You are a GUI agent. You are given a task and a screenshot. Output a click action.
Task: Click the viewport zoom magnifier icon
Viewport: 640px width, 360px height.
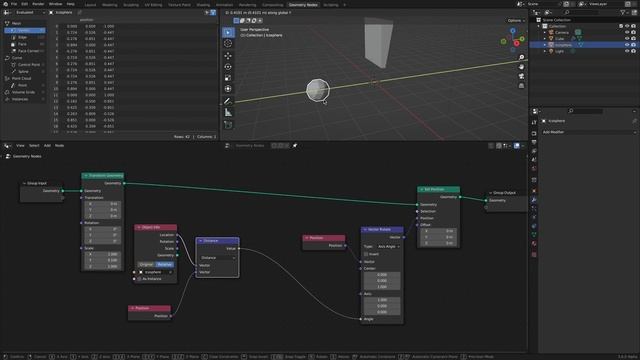(x=521, y=58)
